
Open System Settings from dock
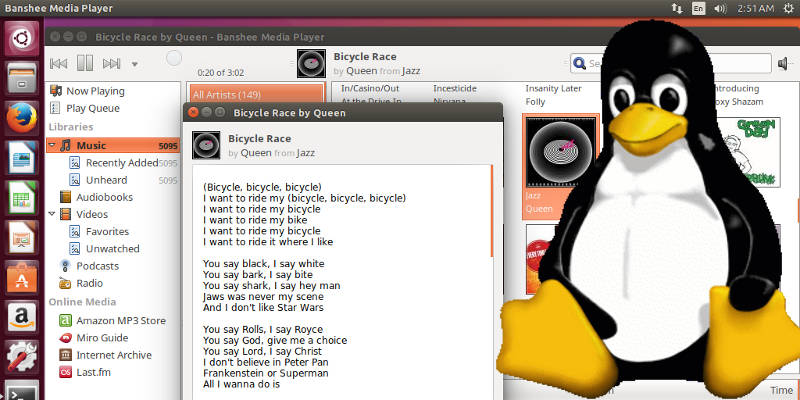22,357
